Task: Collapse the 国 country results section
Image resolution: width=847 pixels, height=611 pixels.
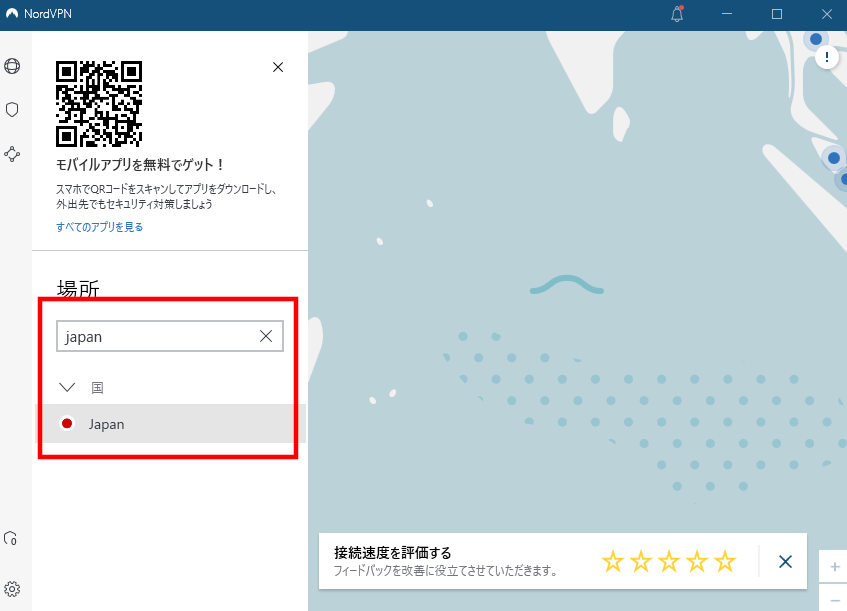Action: point(67,387)
